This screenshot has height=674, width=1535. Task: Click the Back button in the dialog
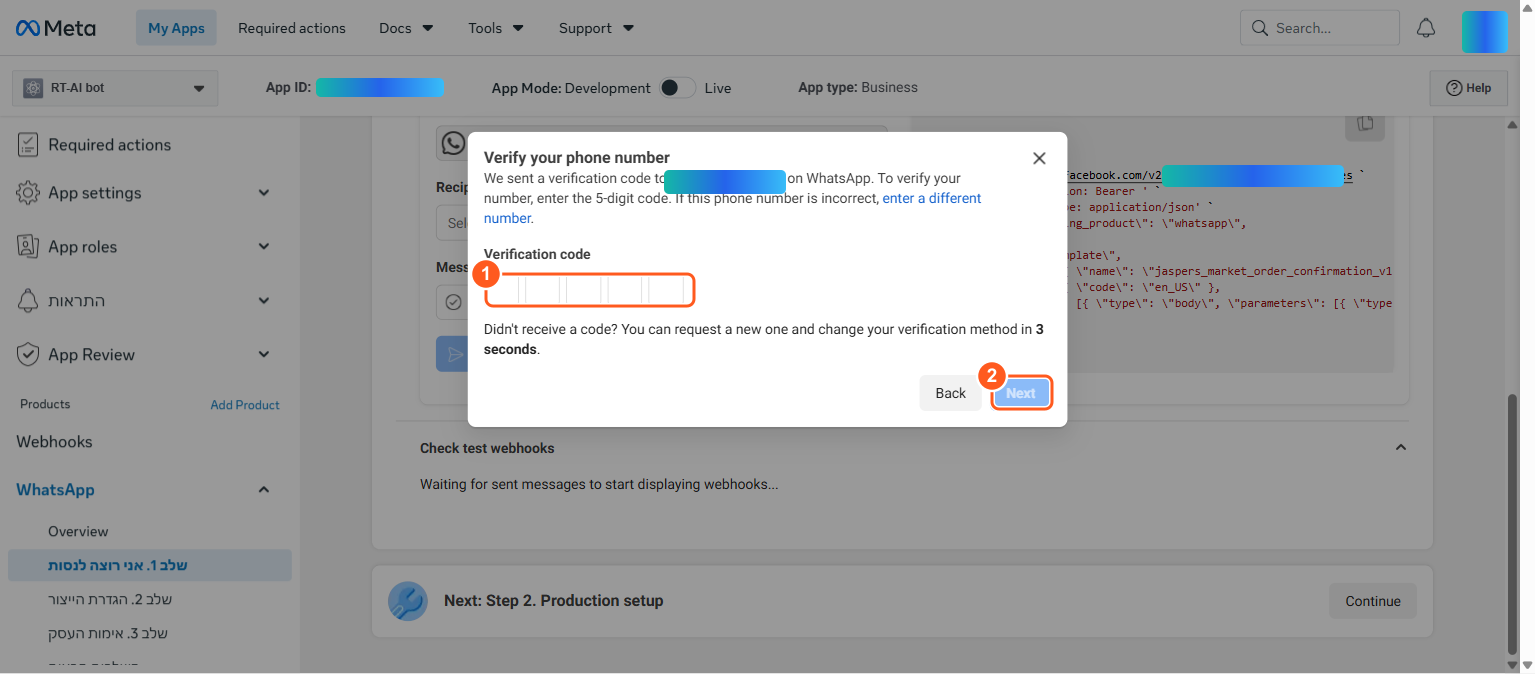[950, 393]
